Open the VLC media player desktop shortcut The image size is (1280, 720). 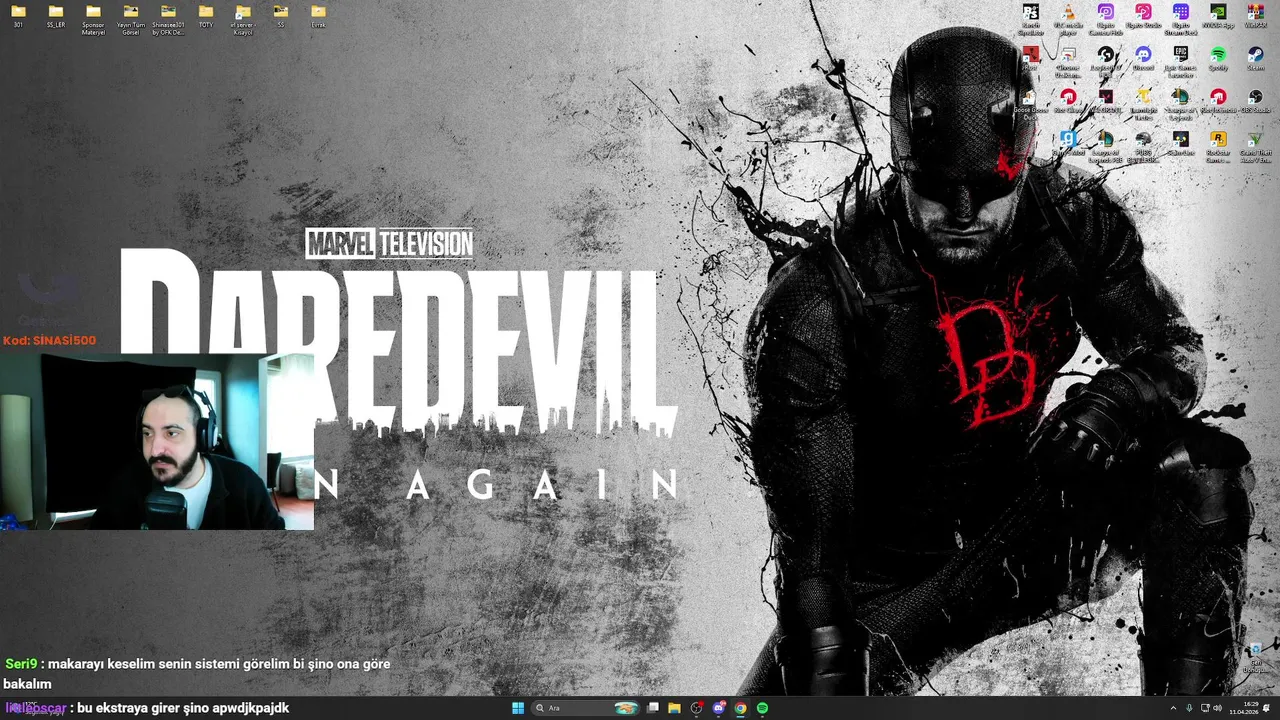(1068, 18)
